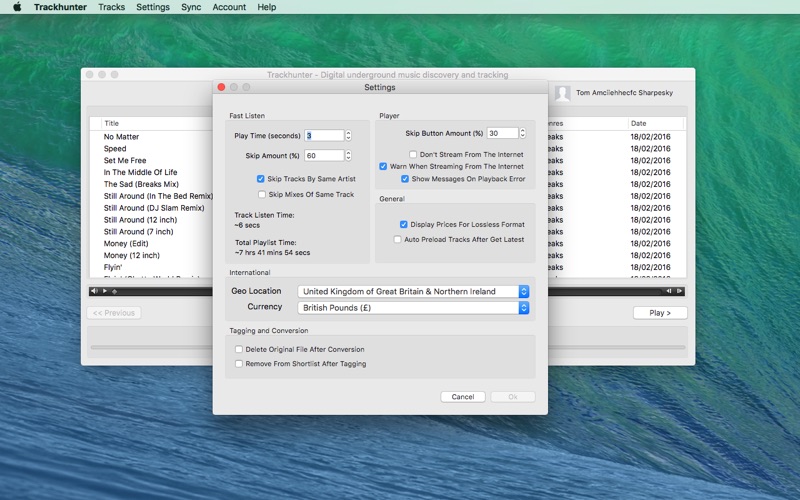The width and height of the screenshot is (800, 500).
Task: Click the Skip Button Amount stepper arrows
Action: tap(522, 133)
